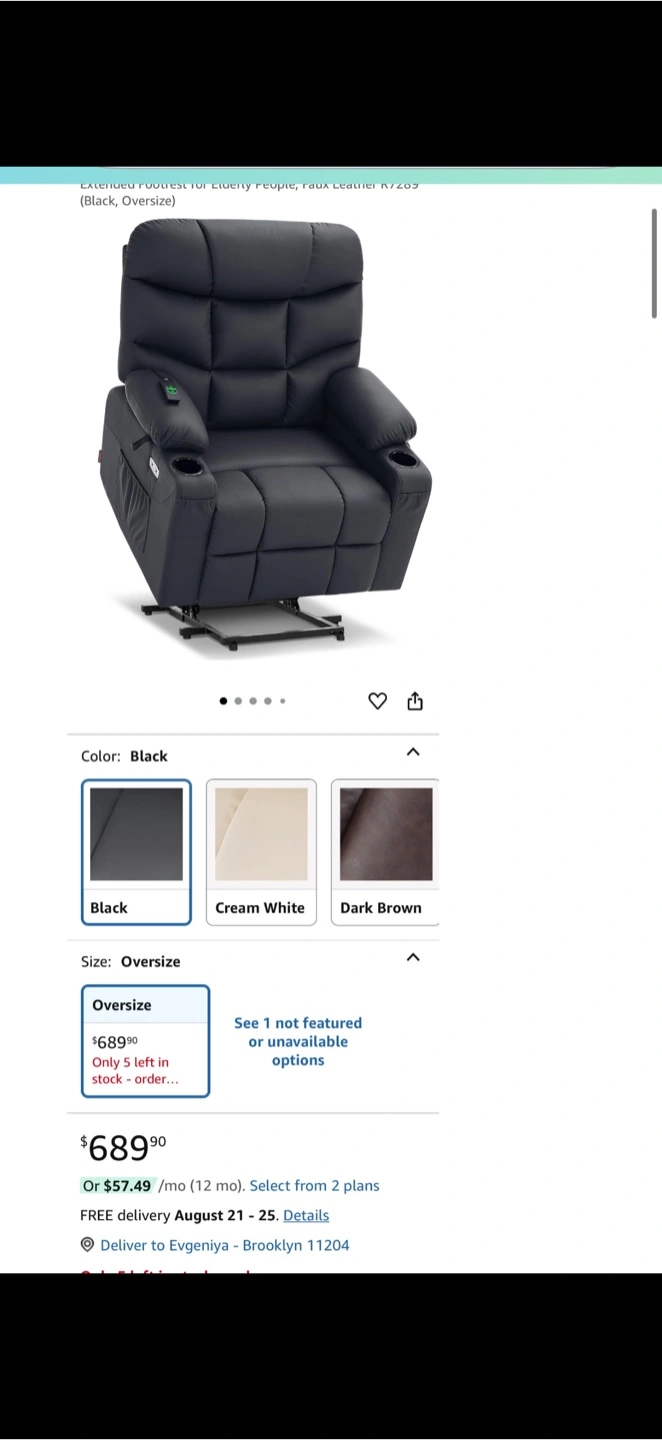Go to the first image carousel dot
662x1440 pixels.
(x=223, y=701)
